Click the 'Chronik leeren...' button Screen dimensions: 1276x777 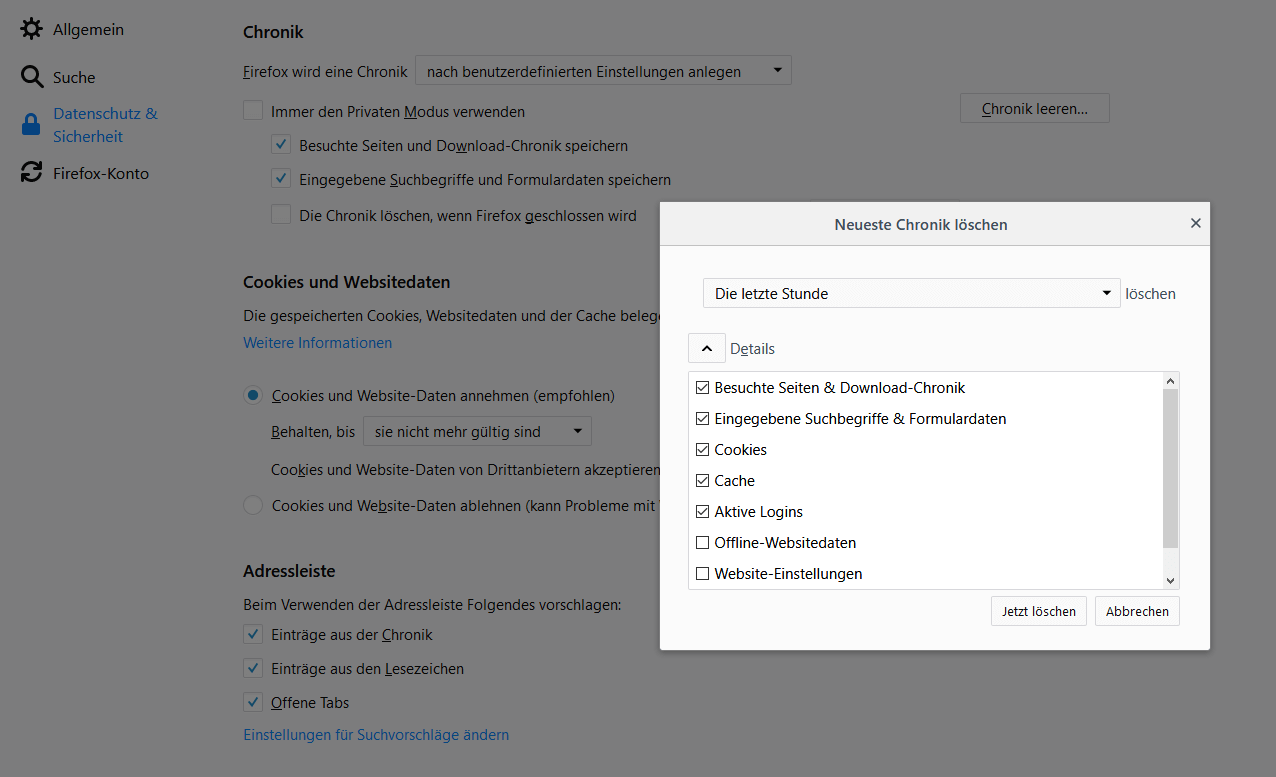pyautogui.click(x=1034, y=108)
